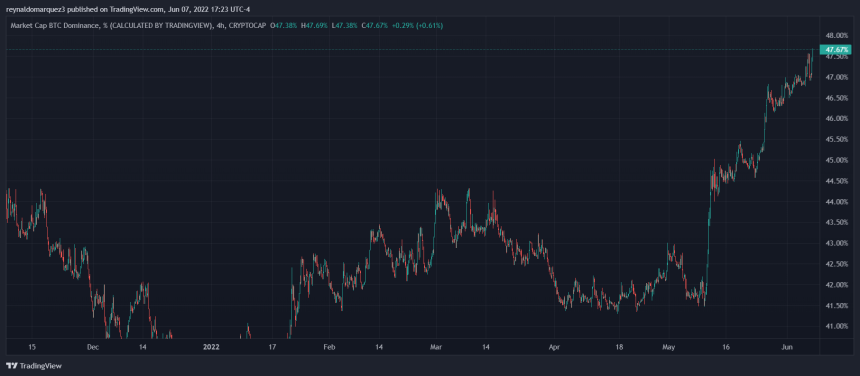Click the '18' April date label
The image size is (860, 376).
[618, 347]
